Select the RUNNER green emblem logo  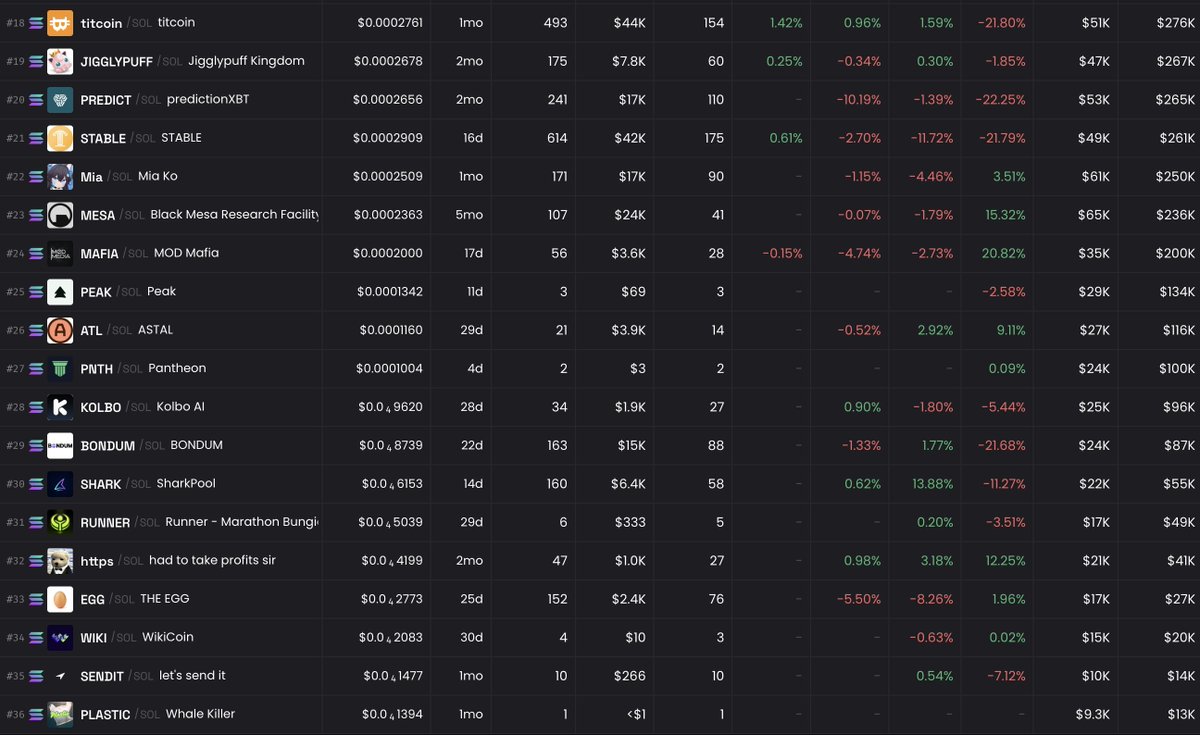coord(60,522)
